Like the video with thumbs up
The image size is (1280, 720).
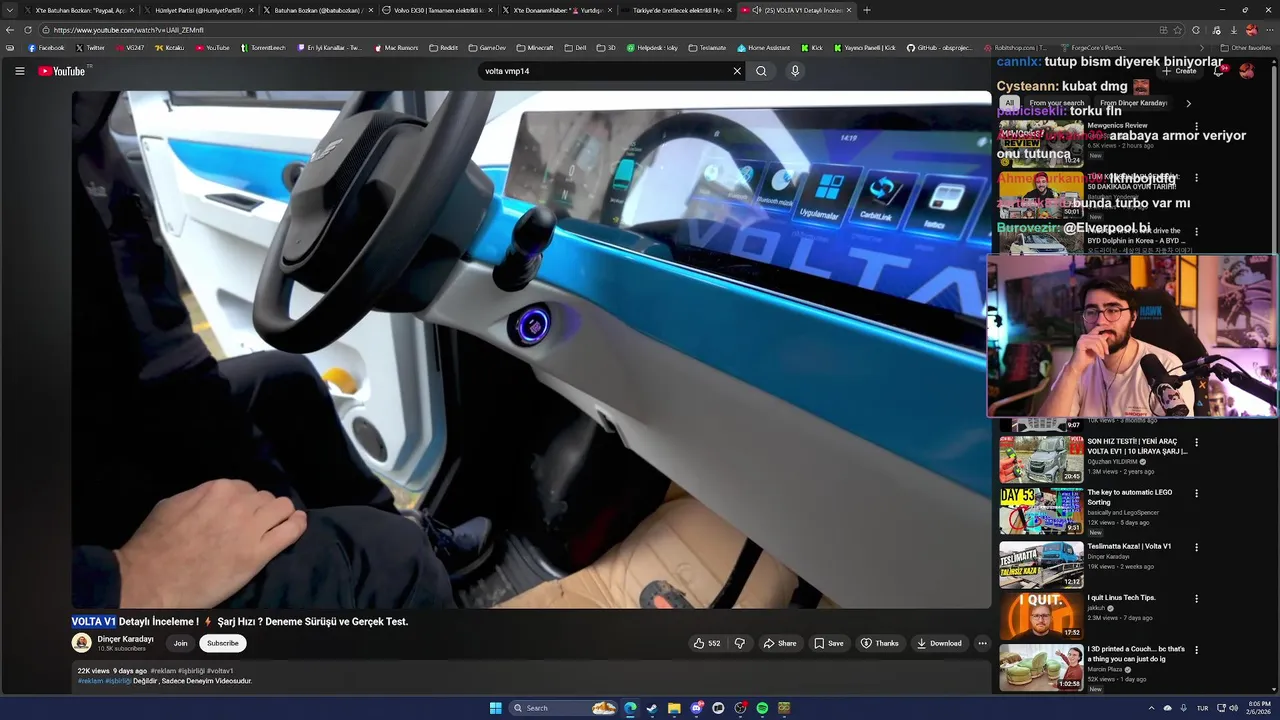pos(707,643)
